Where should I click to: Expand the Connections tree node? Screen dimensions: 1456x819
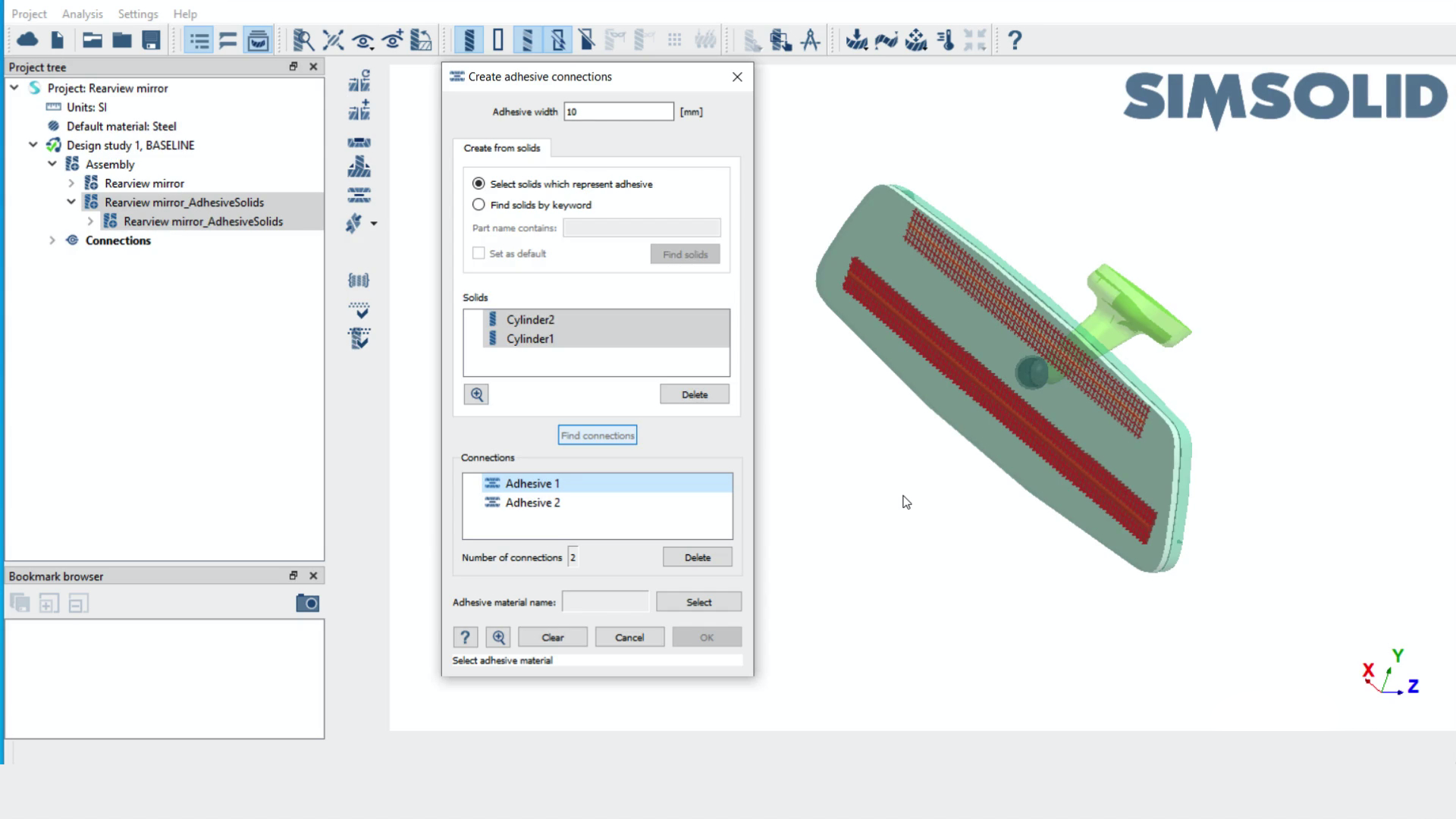point(52,240)
